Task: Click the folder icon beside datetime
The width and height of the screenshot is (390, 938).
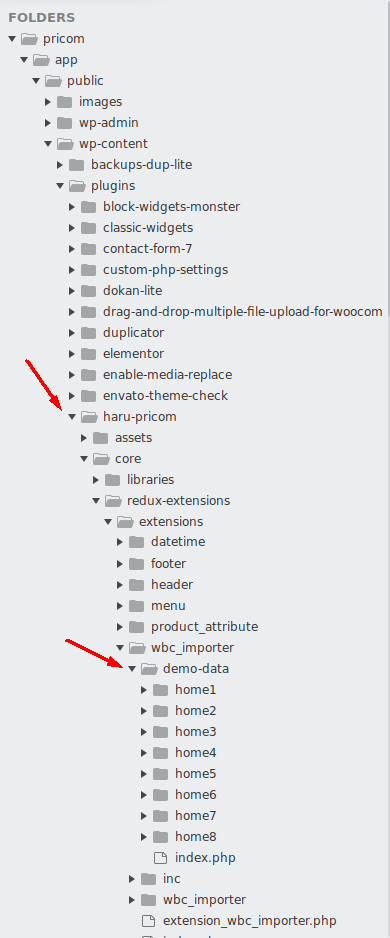Action: [x=136, y=542]
